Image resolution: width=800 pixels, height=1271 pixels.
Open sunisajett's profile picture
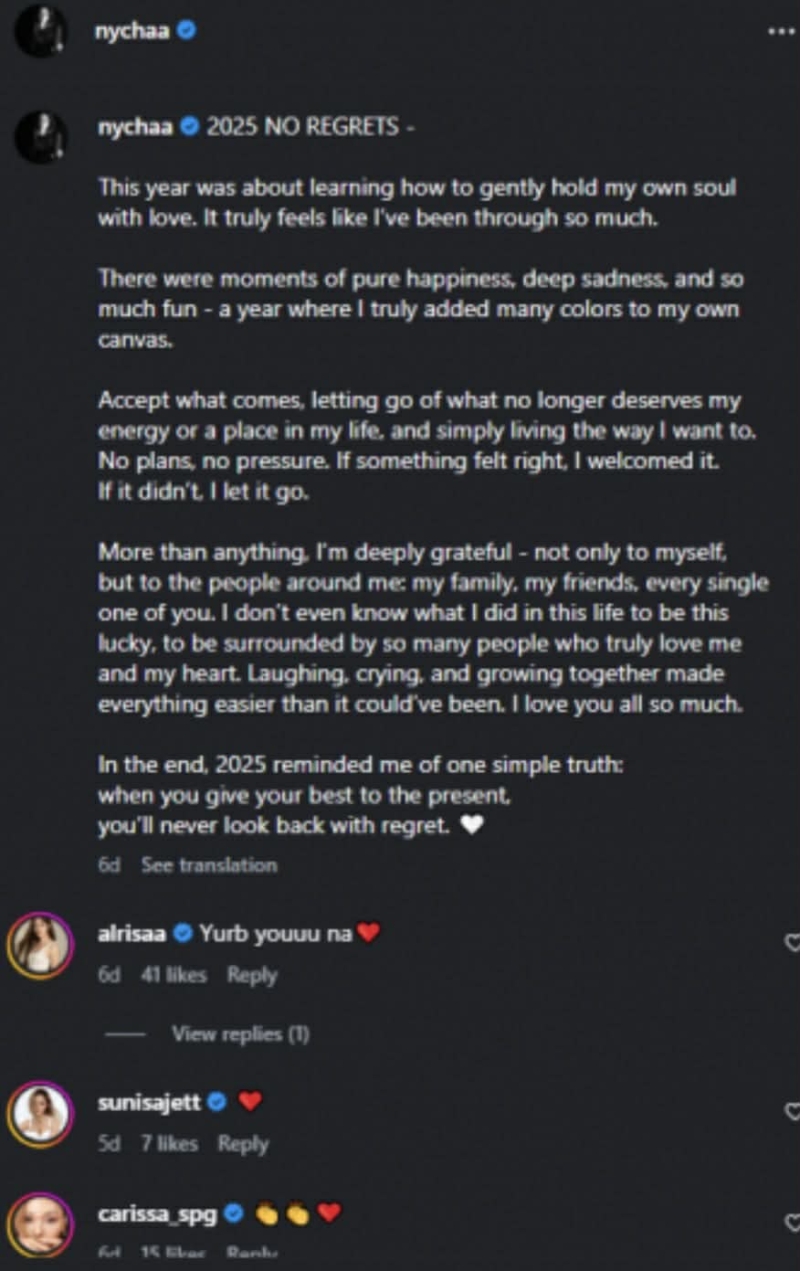(x=41, y=1113)
